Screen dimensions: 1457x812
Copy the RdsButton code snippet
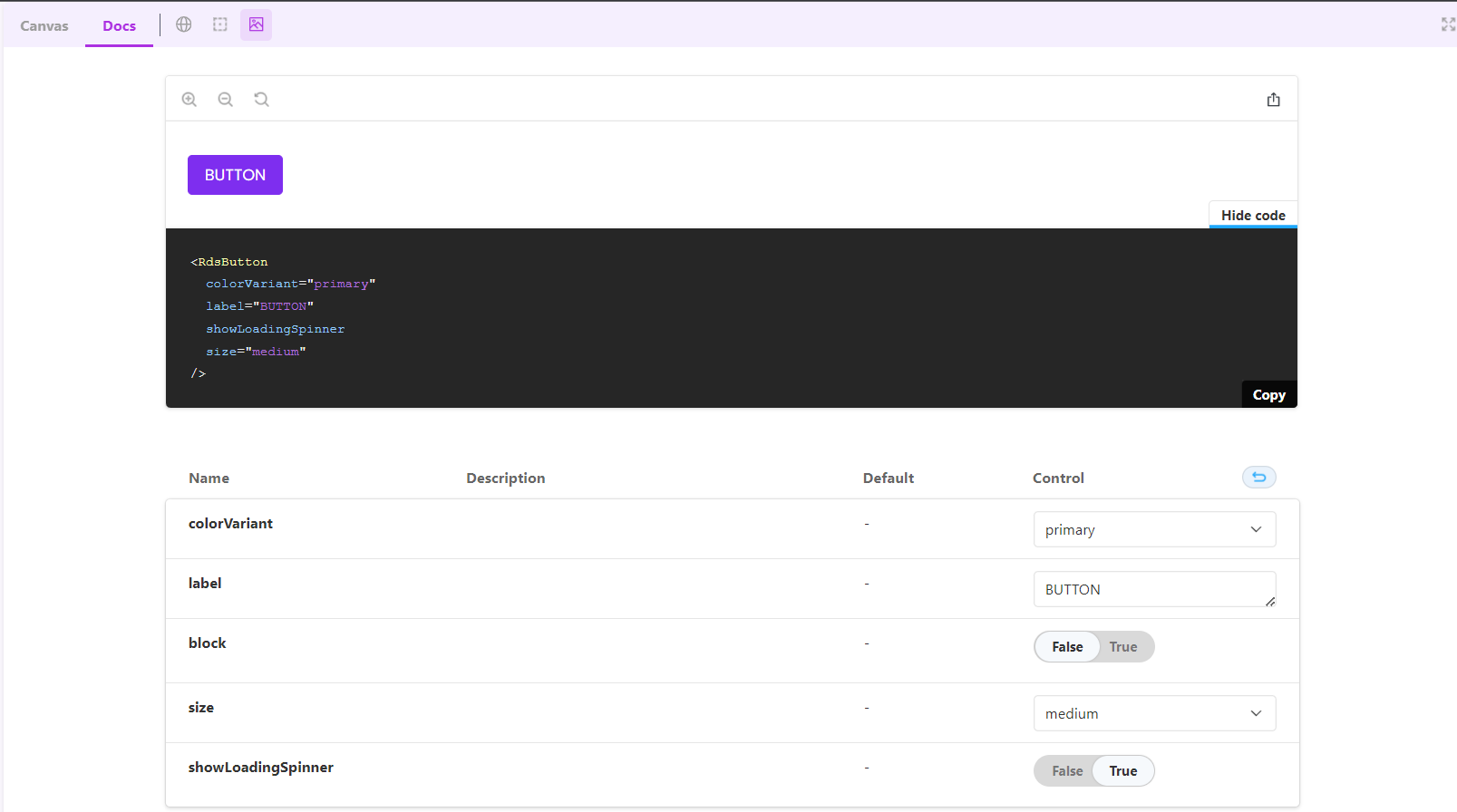[x=1269, y=395]
